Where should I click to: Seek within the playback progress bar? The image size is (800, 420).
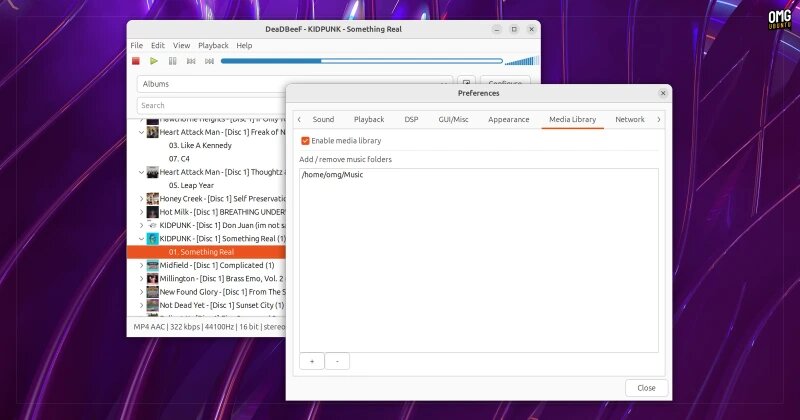[x=362, y=61]
